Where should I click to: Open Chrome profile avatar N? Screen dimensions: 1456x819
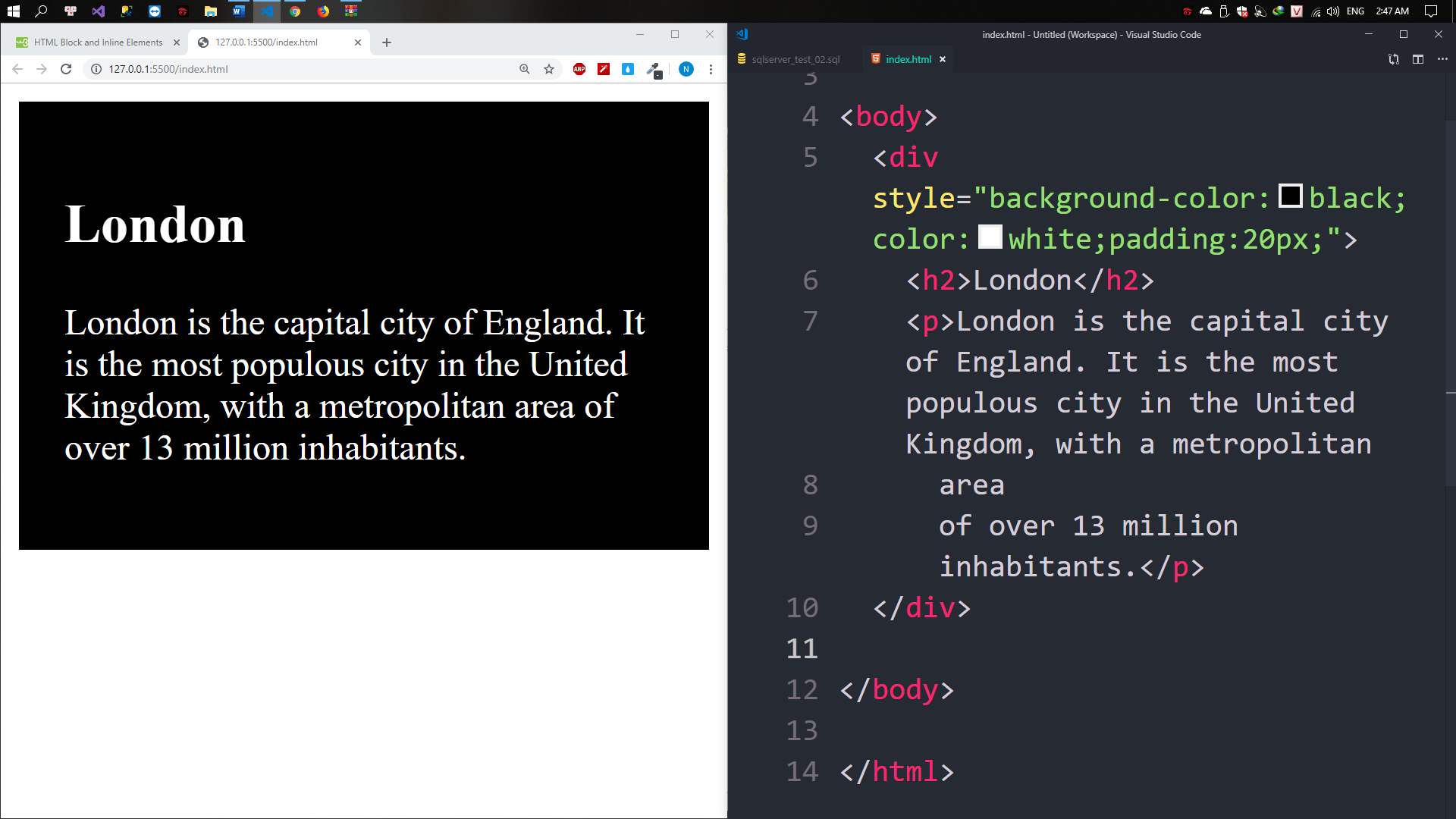(x=686, y=69)
